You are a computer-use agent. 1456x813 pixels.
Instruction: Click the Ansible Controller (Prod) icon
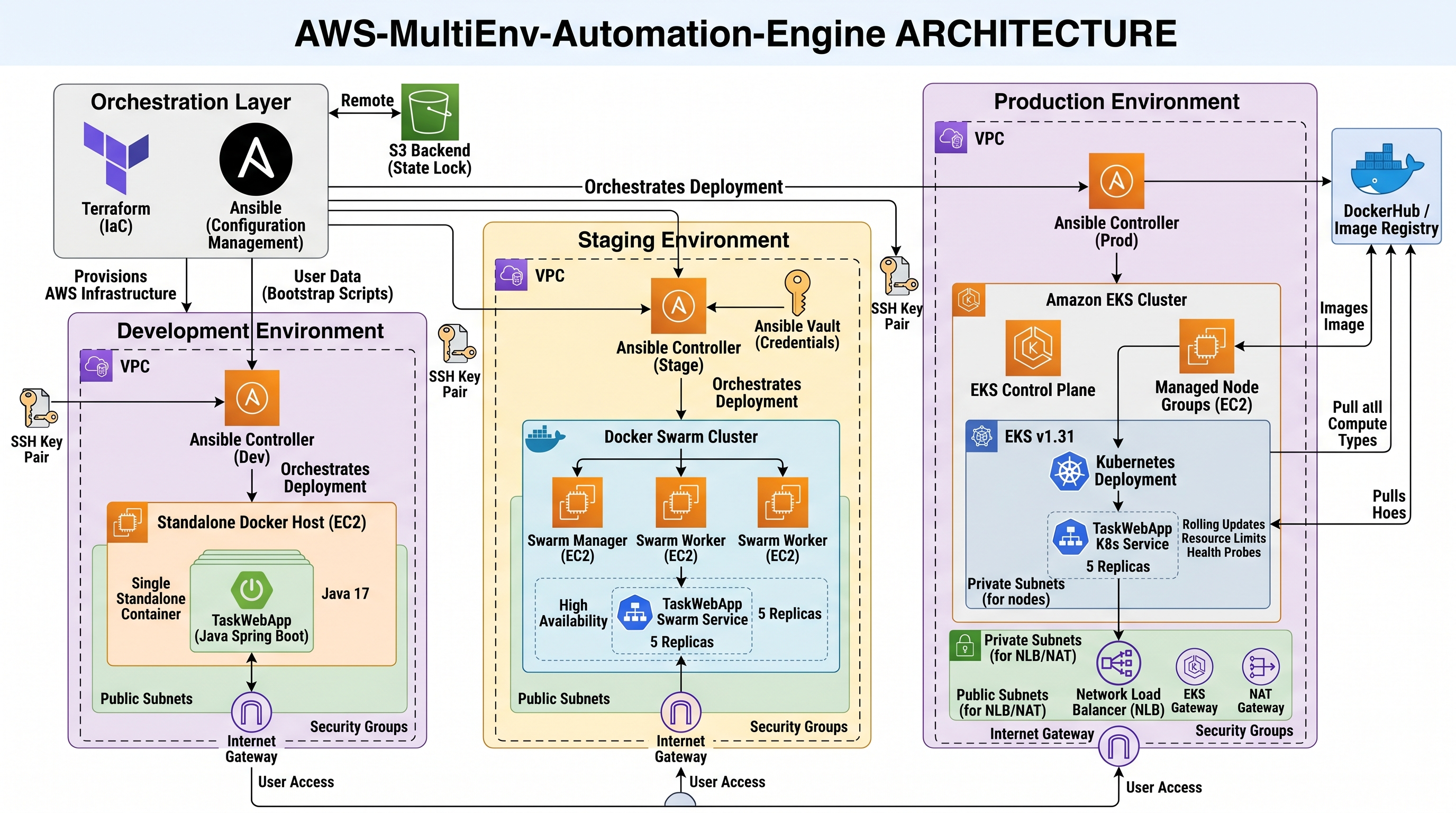pos(1116,181)
